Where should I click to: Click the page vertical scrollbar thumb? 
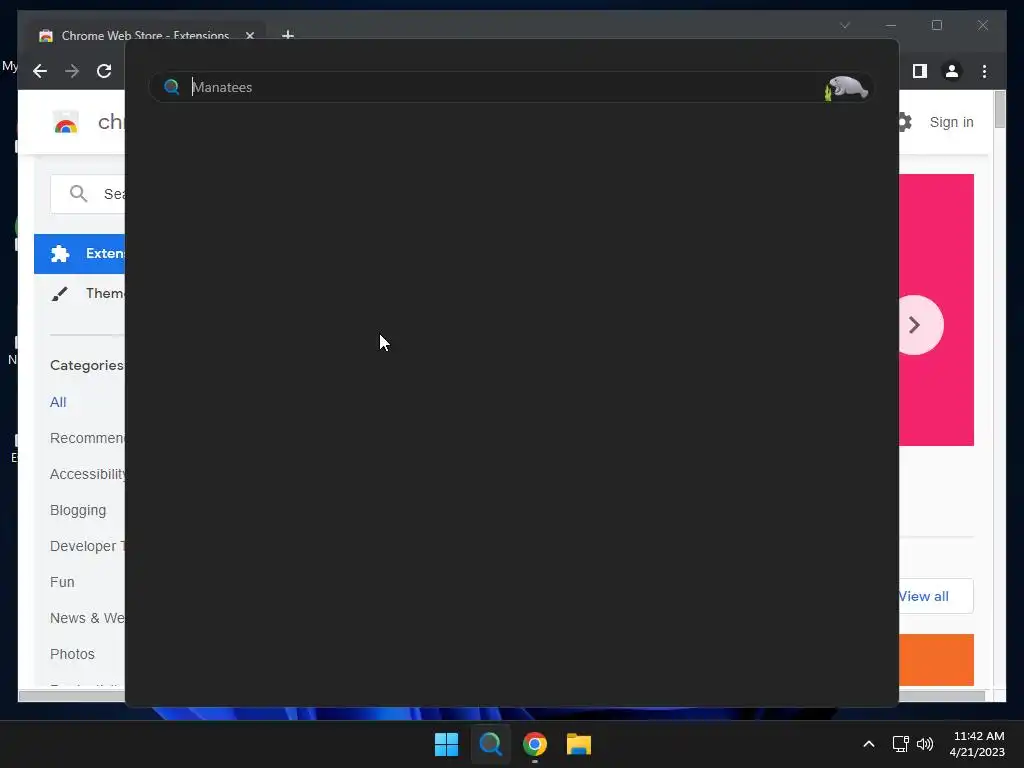1000,110
